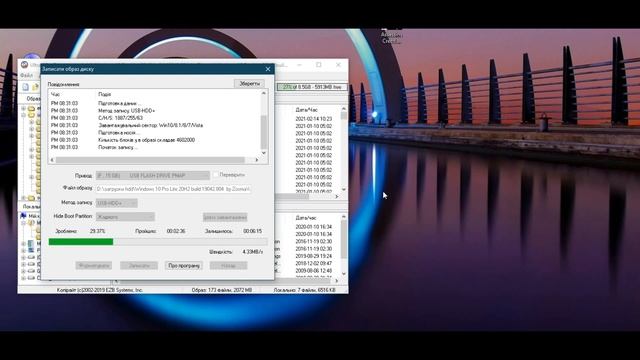Toggle the Перевірити checkbox
This screenshot has width=640, height=360.
(x=216, y=175)
